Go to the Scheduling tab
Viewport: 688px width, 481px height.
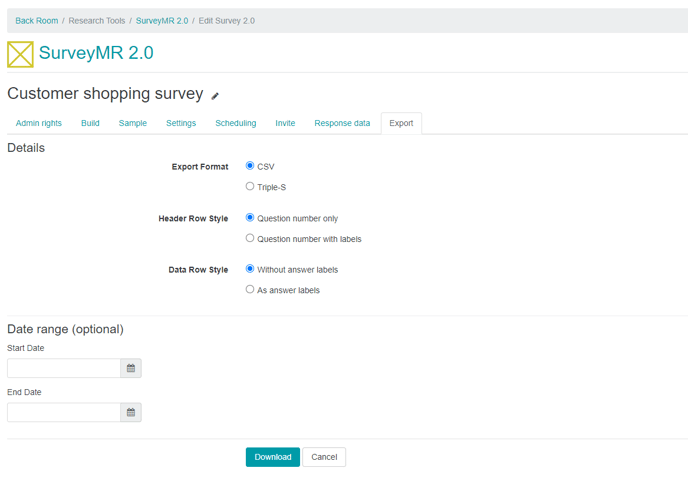click(236, 123)
